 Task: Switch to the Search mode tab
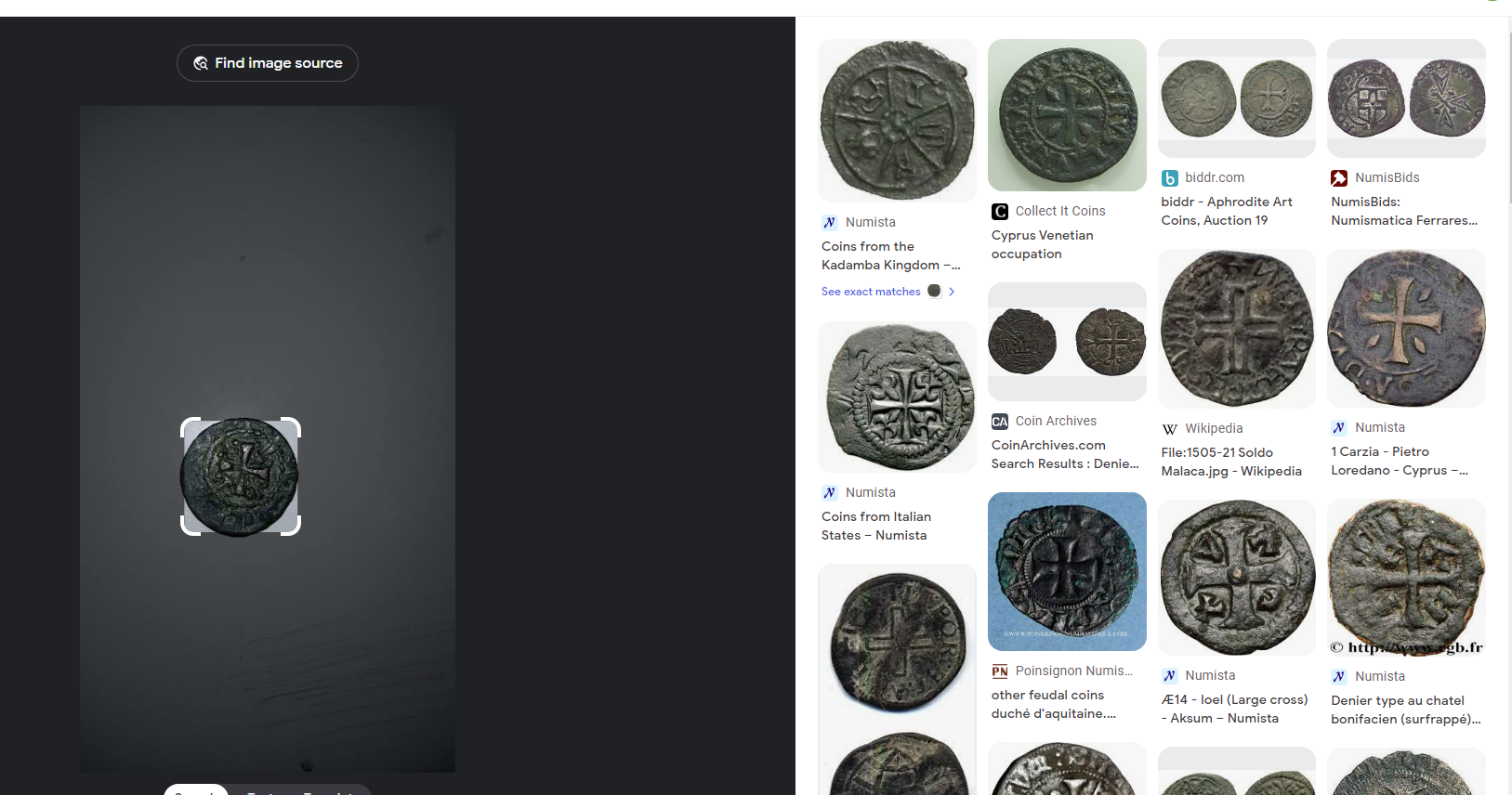pos(196,789)
